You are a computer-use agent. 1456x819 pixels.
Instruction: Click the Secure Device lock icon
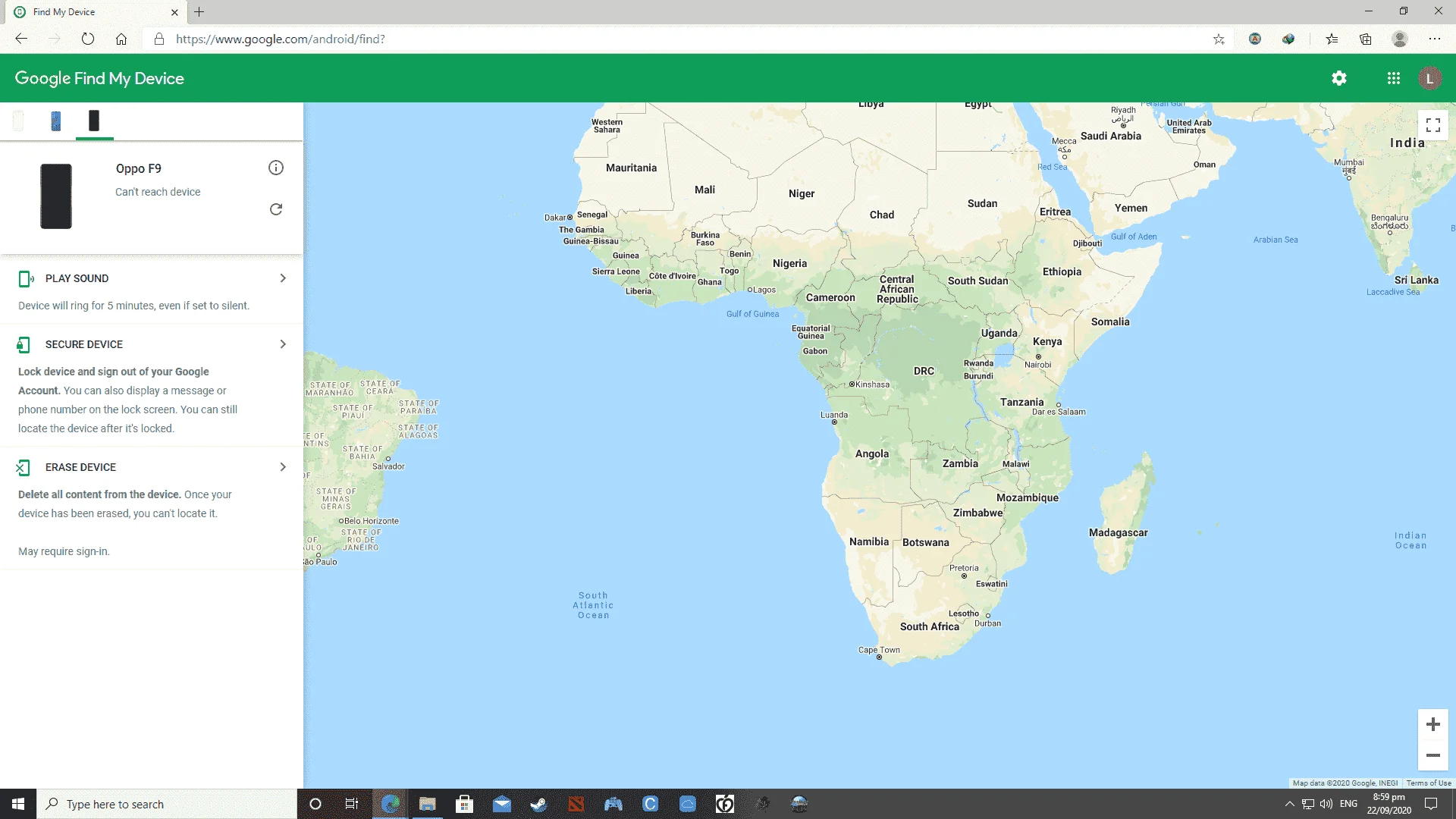(24, 345)
